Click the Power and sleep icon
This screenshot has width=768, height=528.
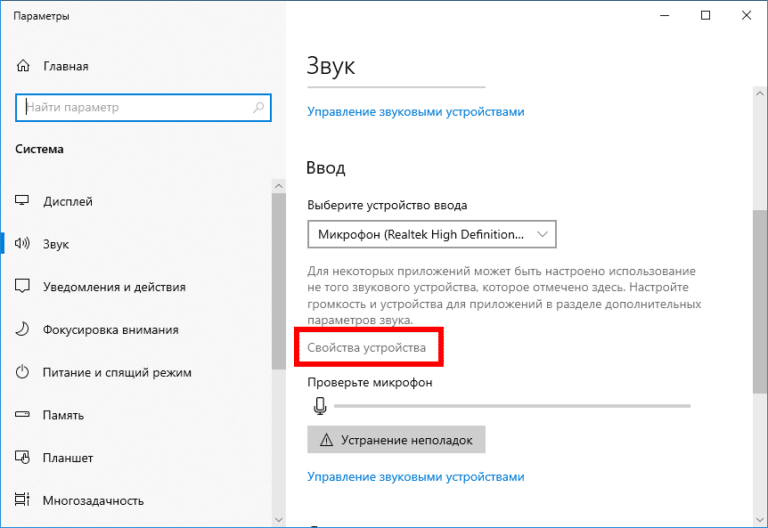tap(23, 373)
